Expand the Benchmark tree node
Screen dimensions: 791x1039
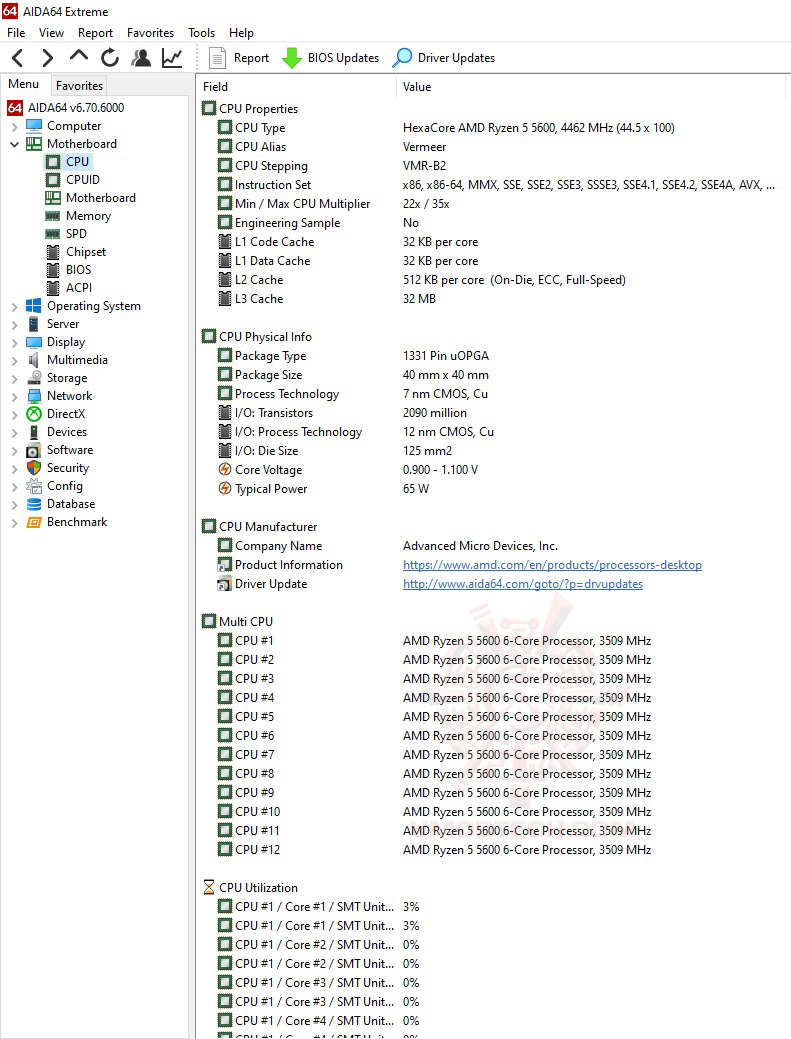click(15, 523)
